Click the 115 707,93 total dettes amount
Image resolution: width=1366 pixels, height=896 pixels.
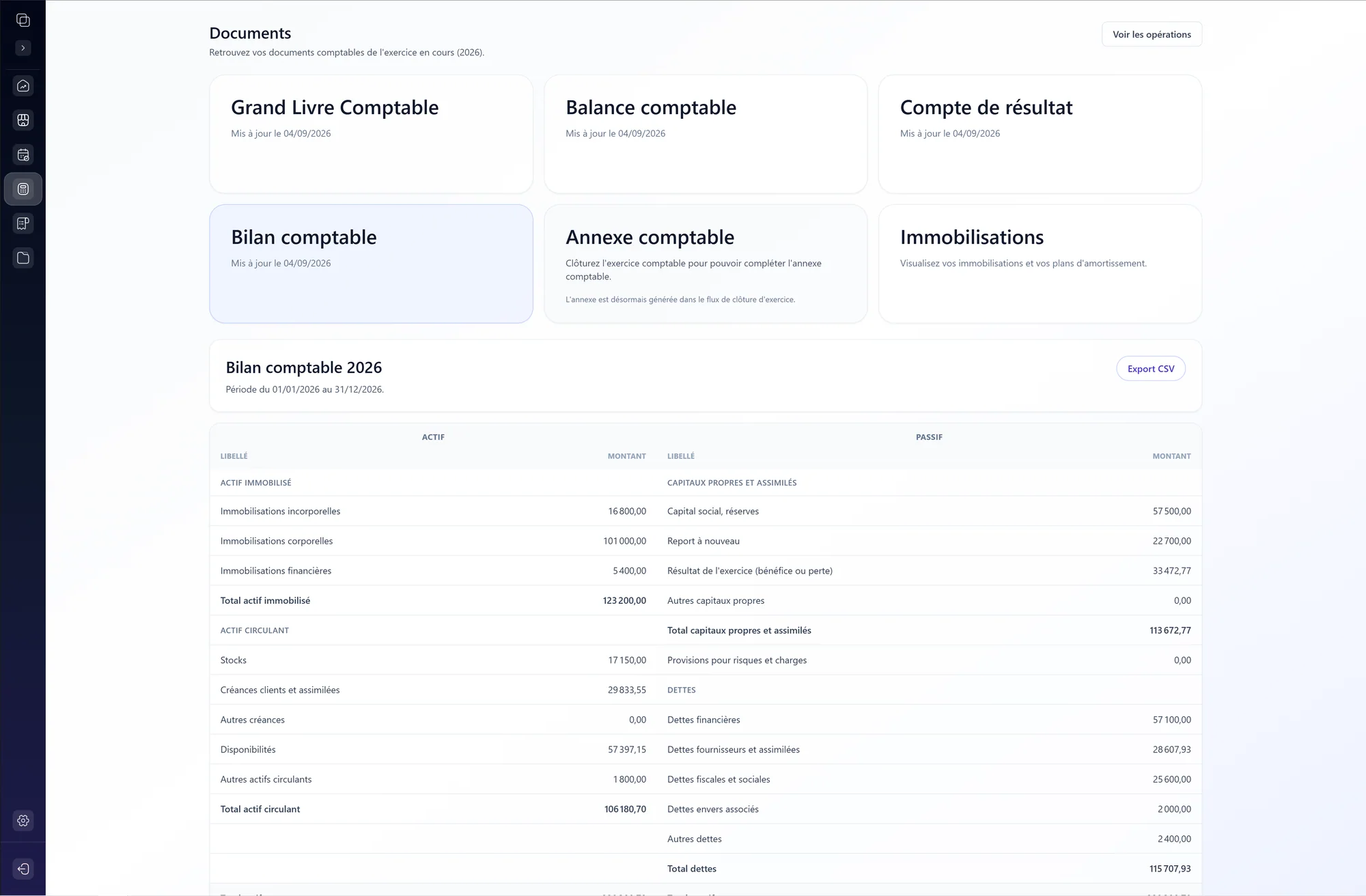pos(1170,869)
